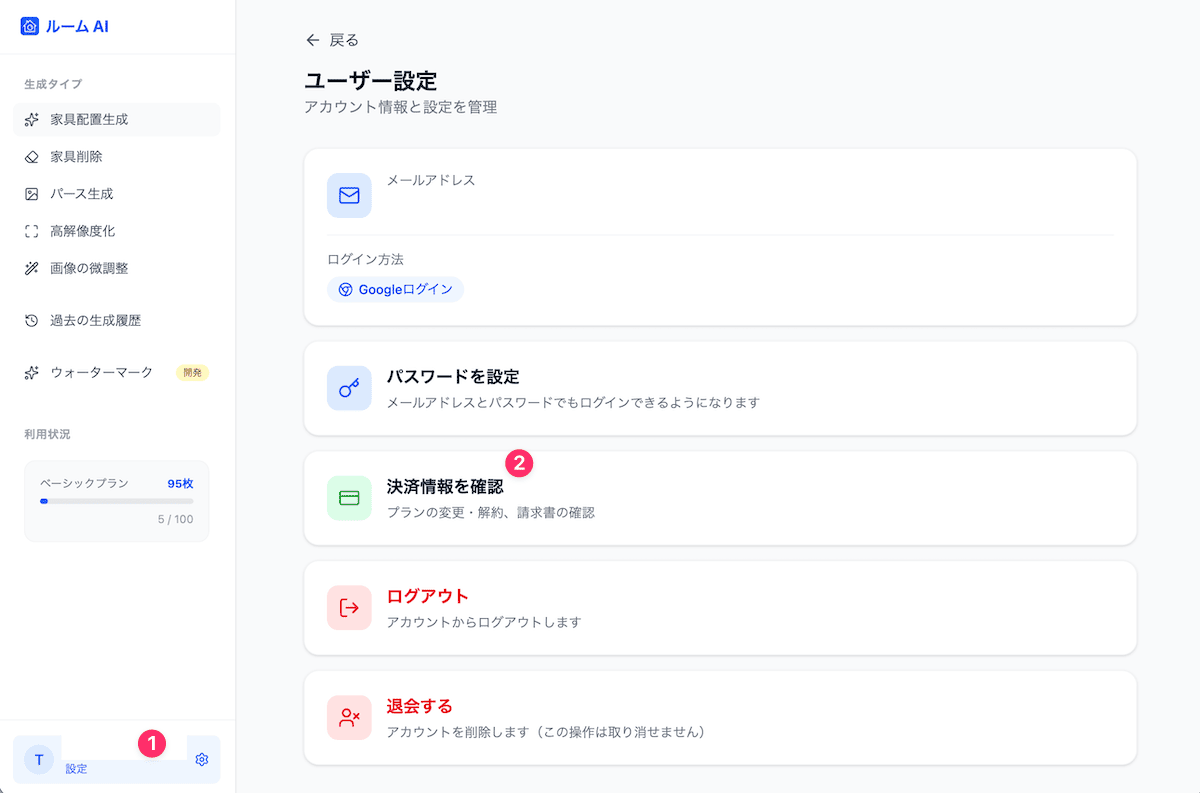Open ウォーターマーク development feature
This screenshot has width=1200, height=793.
[x=101, y=372]
